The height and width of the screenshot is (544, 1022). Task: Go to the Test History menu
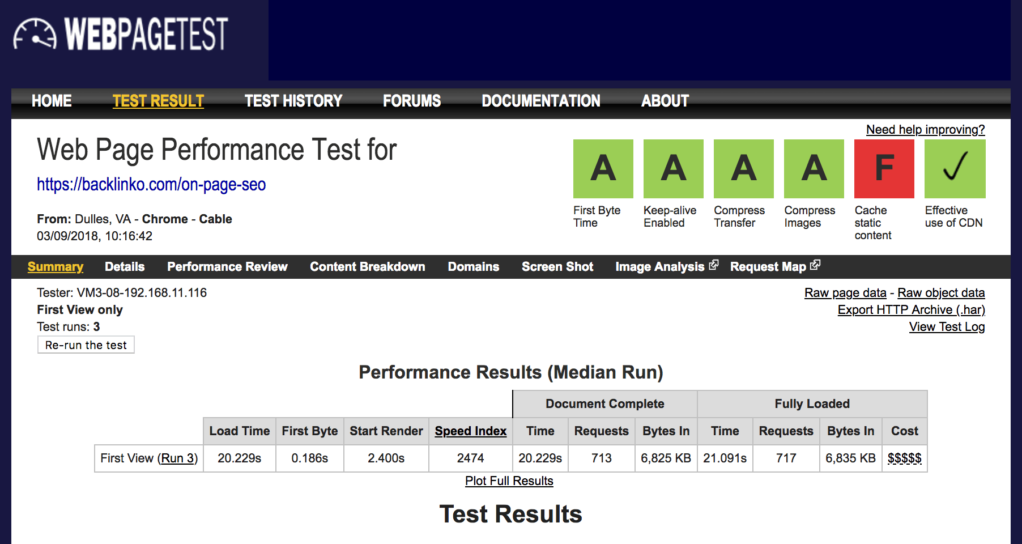[x=293, y=101]
